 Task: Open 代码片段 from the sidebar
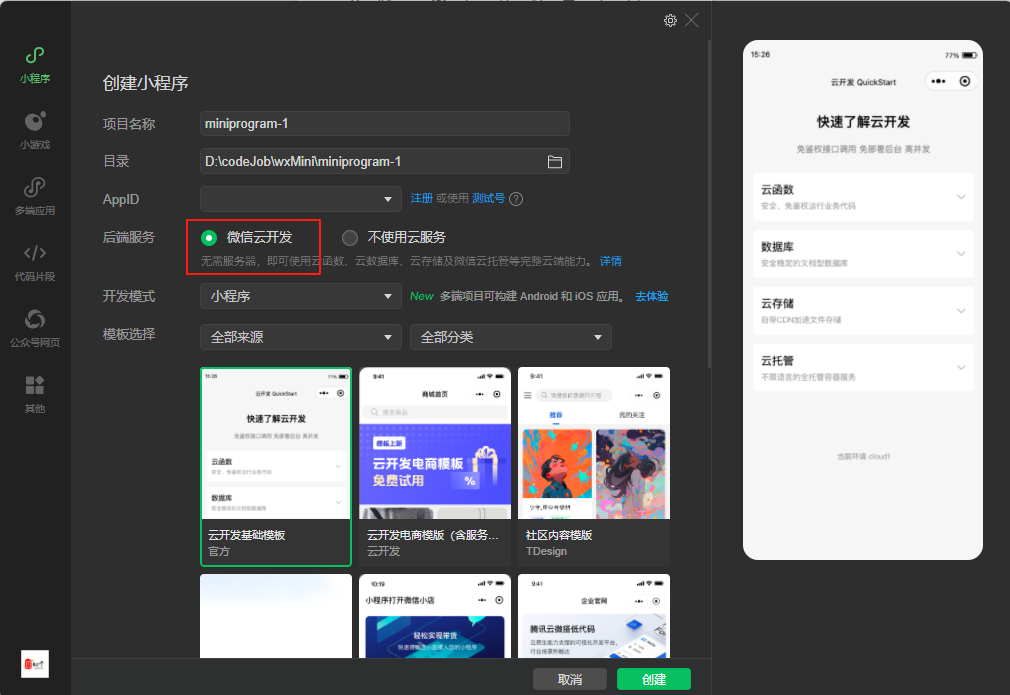pos(34,260)
